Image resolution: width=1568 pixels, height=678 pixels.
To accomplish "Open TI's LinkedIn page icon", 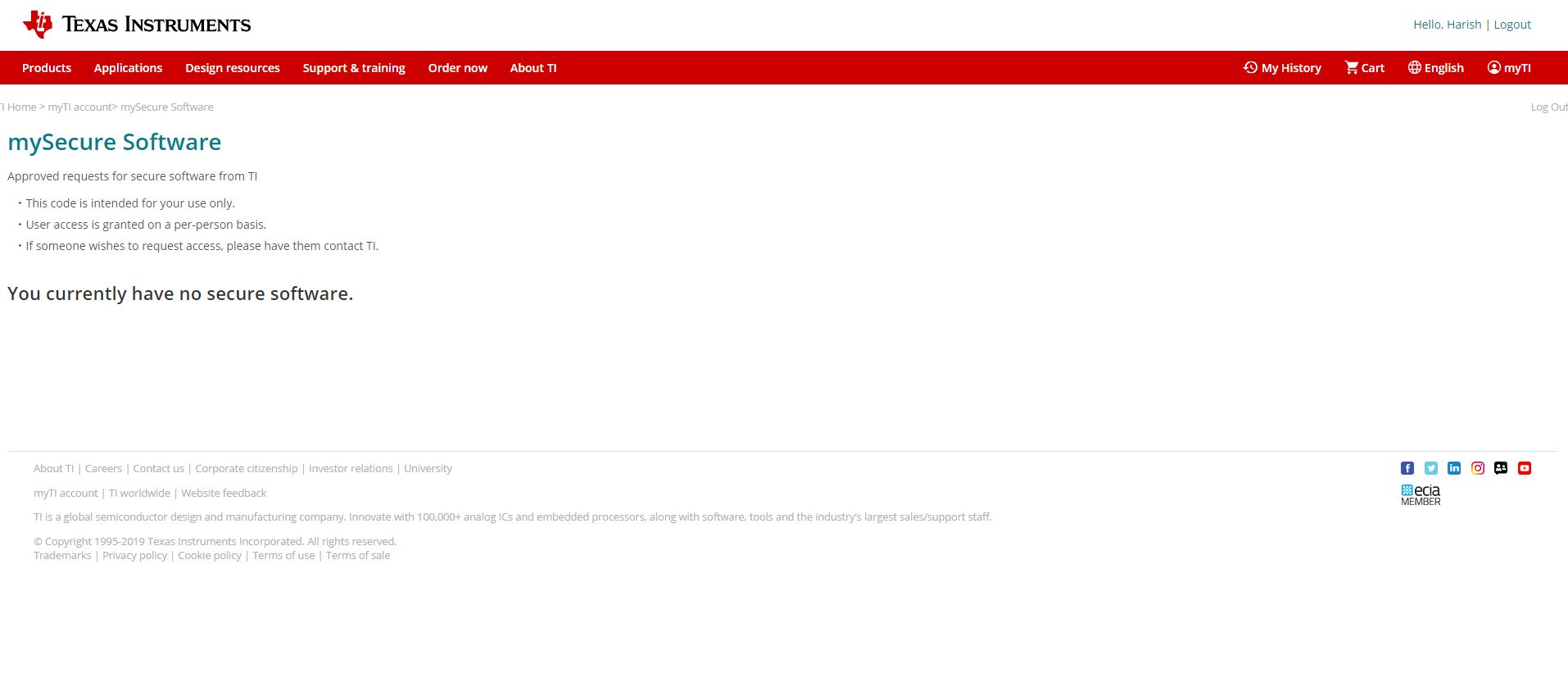I will [x=1454, y=468].
